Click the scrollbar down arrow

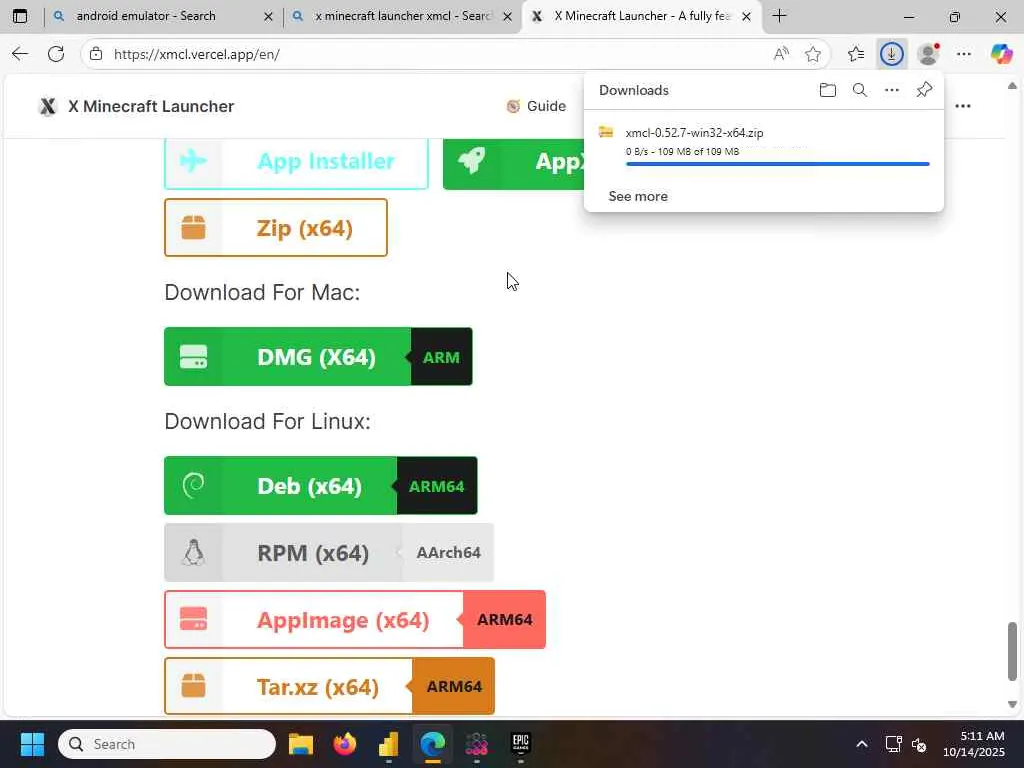point(1012,704)
